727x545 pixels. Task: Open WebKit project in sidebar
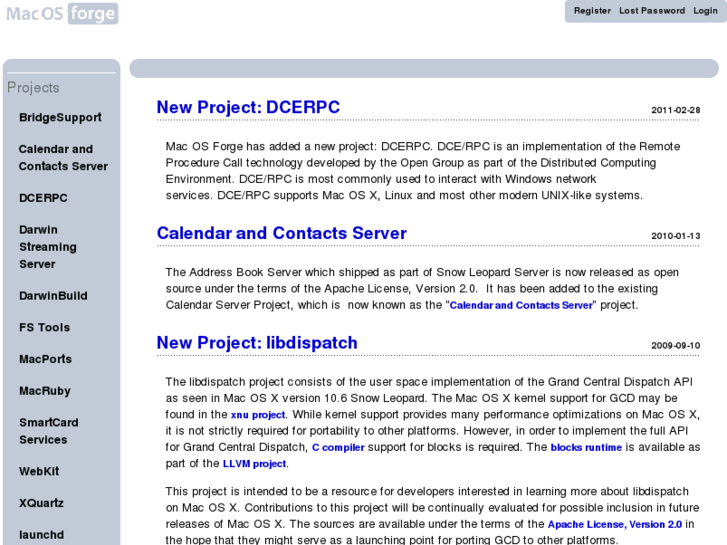click(x=39, y=471)
